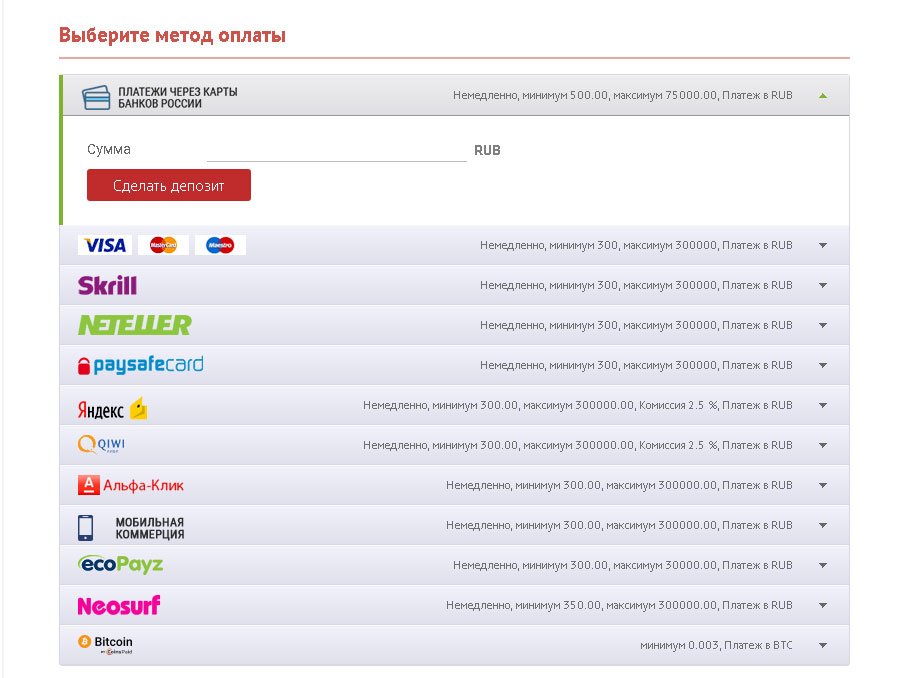Screen dimensions: 904x678
Task: Expand the QIWI row arrow
Action: click(823, 445)
